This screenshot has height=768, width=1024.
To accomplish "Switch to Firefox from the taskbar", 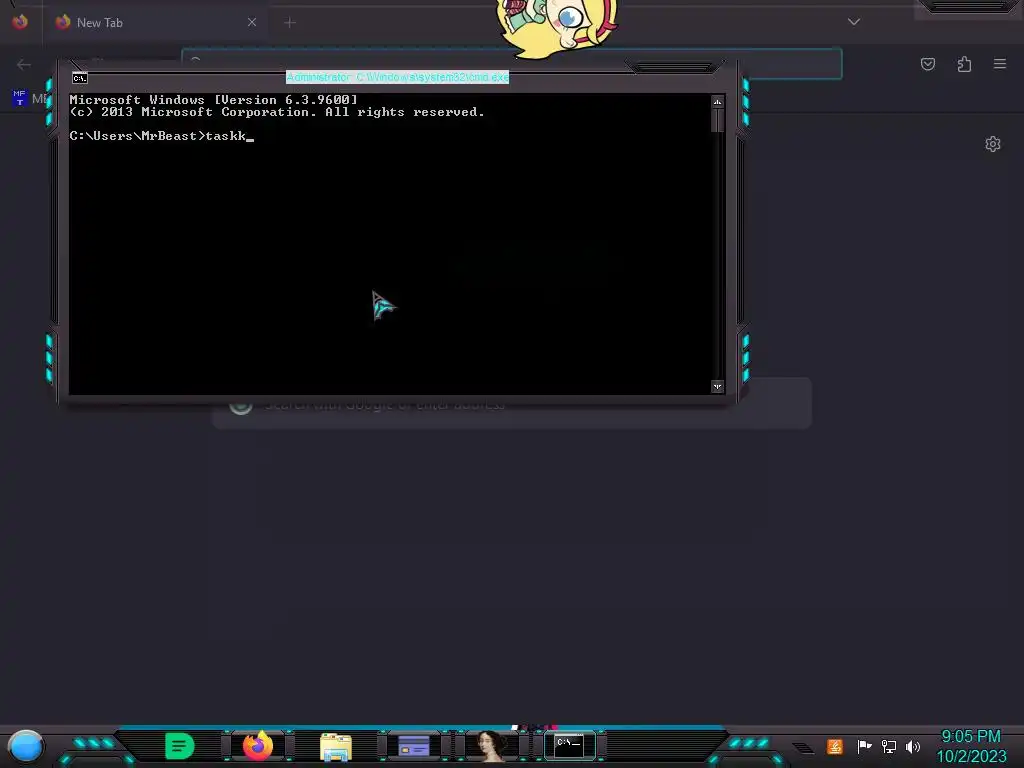I will (x=258, y=746).
